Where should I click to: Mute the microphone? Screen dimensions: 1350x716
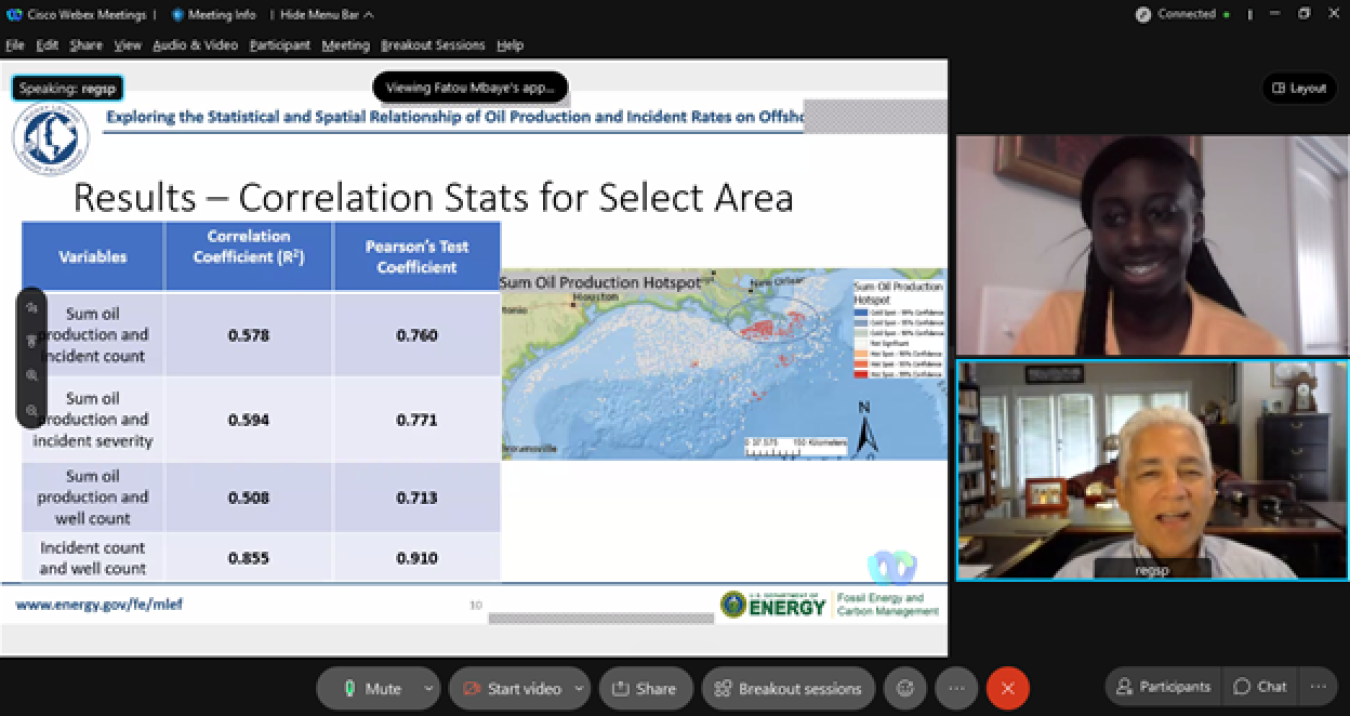(371, 688)
